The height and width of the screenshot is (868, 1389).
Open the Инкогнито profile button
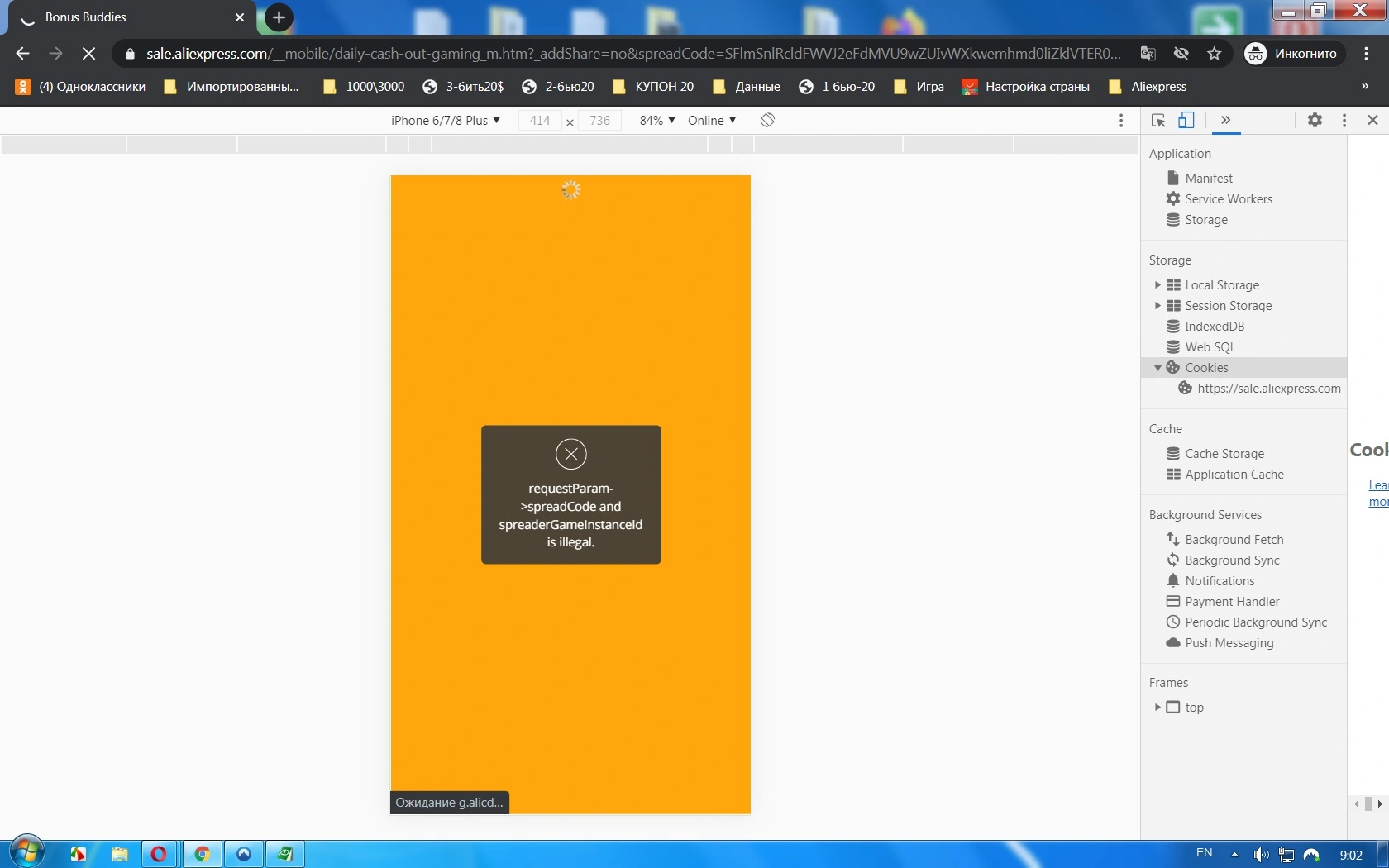[1292, 54]
